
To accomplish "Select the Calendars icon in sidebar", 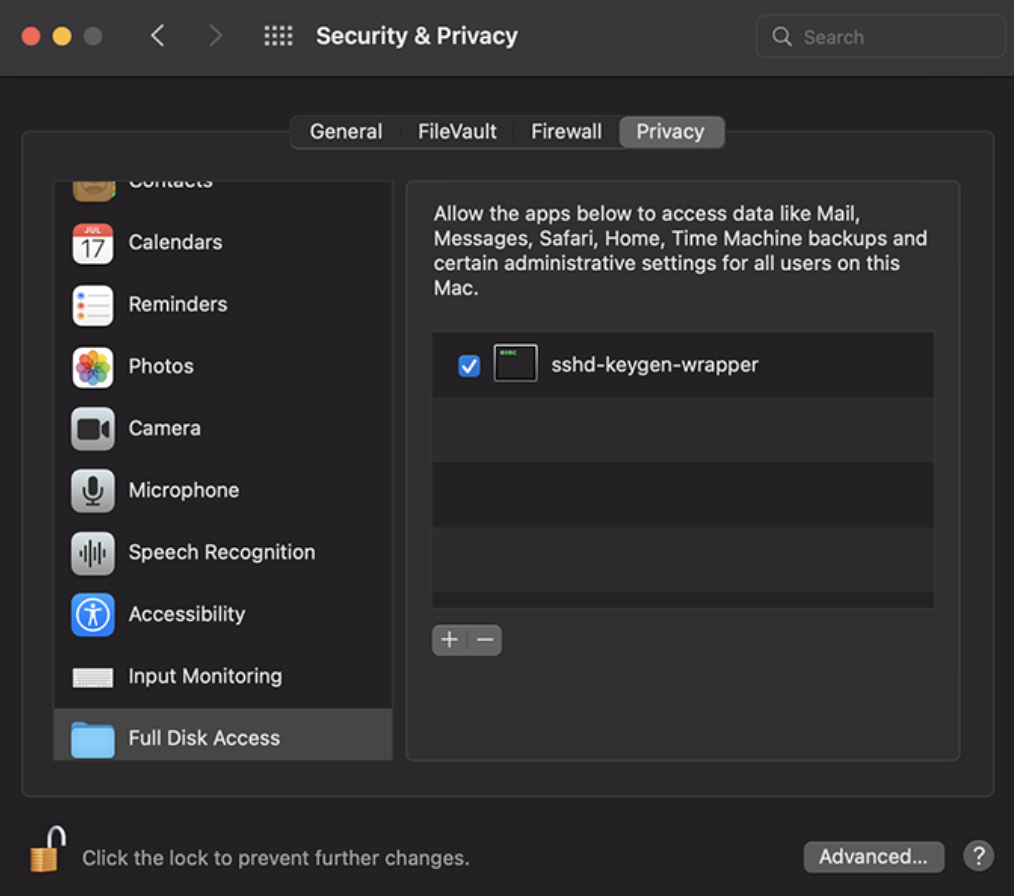I will (91, 242).
